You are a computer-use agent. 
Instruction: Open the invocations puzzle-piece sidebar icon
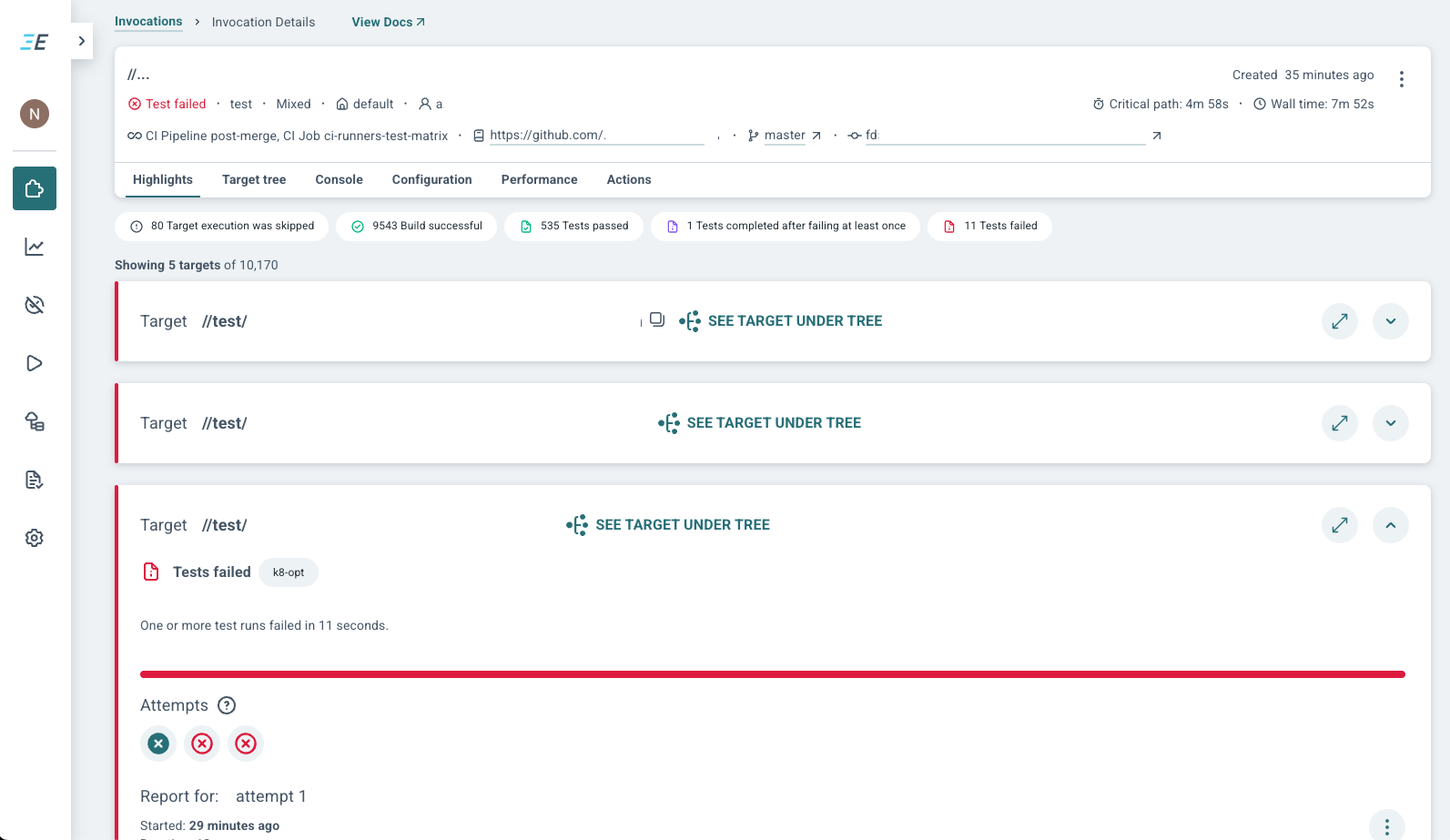35,188
